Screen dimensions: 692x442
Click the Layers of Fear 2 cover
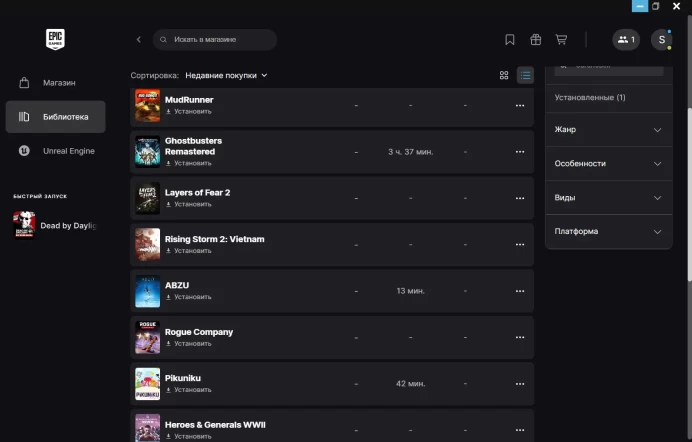[x=147, y=198]
